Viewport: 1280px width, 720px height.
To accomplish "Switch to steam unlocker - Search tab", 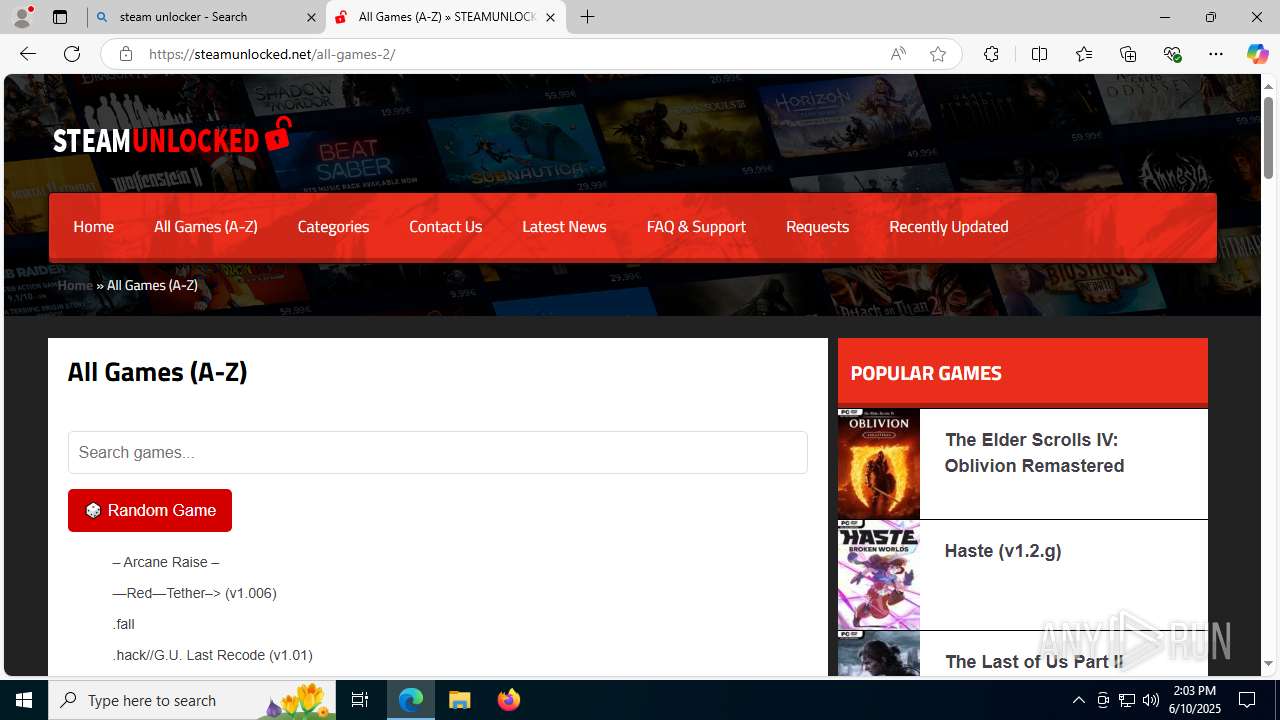I will pos(206,17).
